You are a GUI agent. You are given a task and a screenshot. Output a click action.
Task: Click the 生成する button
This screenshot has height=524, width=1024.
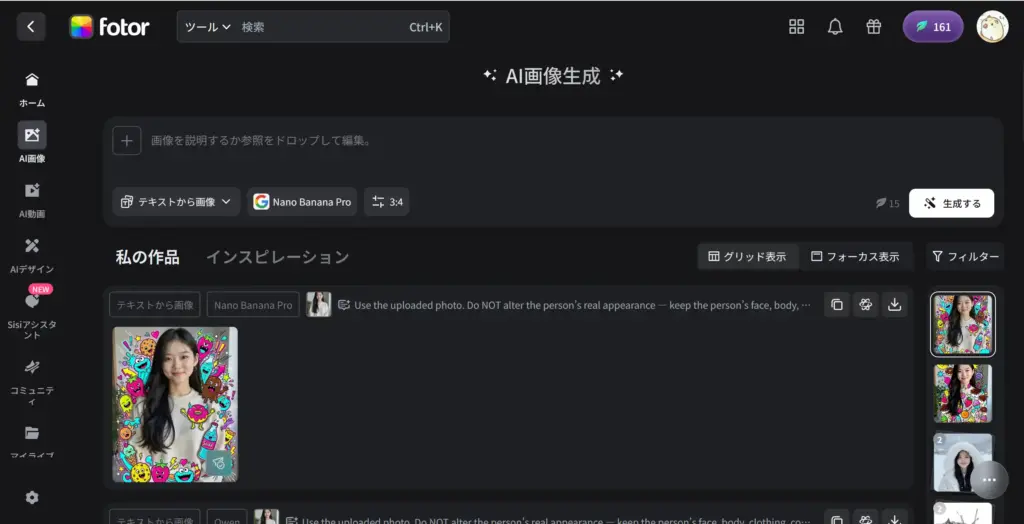(952, 203)
